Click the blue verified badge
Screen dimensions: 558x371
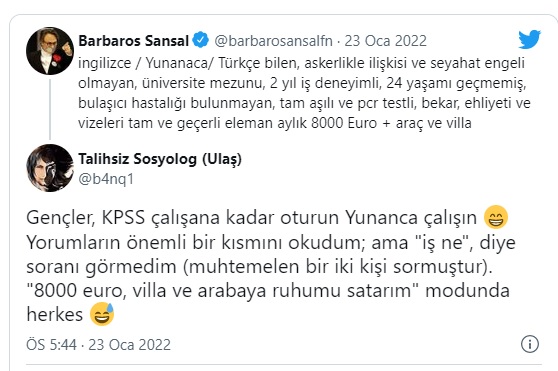point(201,40)
